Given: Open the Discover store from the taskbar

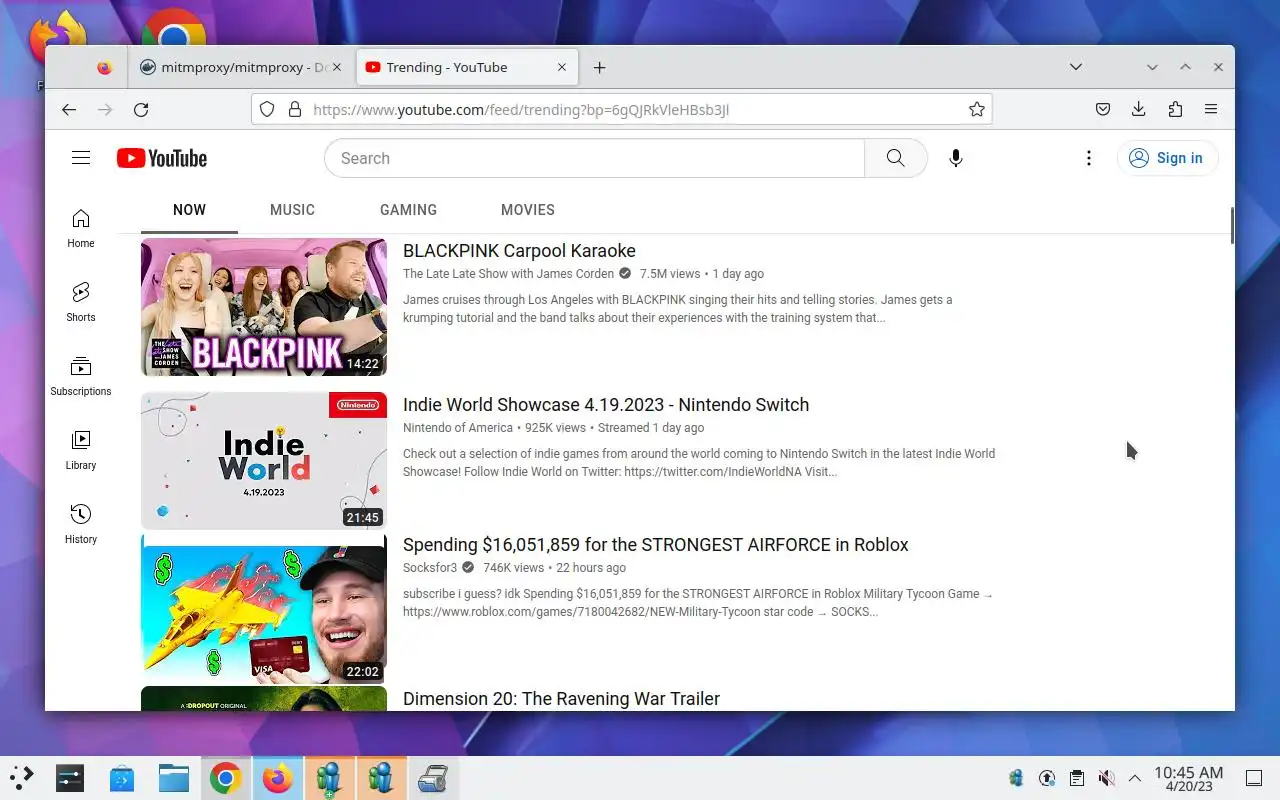Looking at the screenshot, I should 122,778.
